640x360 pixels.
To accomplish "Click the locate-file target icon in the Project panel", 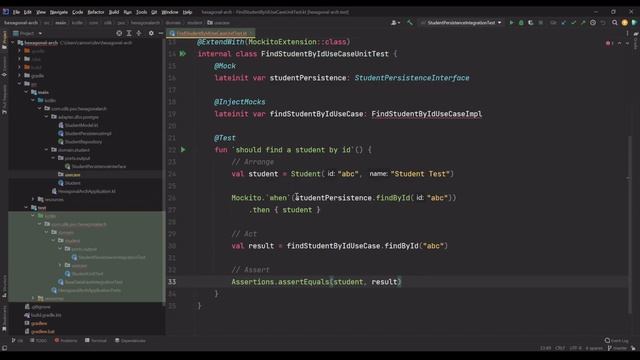I will [119, 33].
